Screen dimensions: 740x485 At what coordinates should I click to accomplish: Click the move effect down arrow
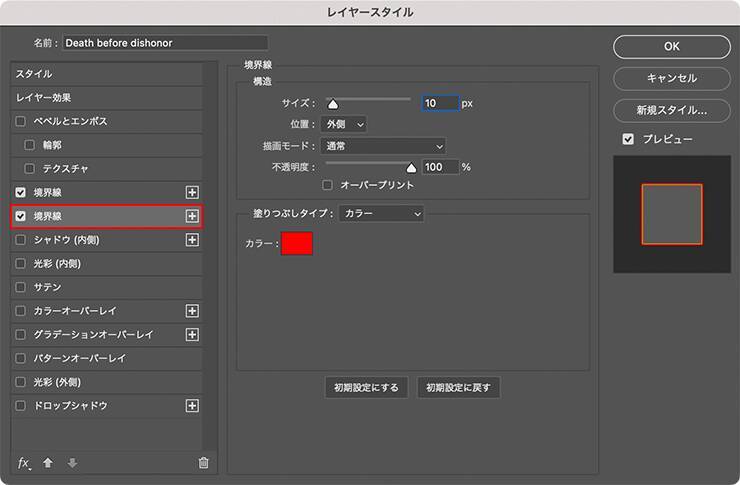pos(71,463)
